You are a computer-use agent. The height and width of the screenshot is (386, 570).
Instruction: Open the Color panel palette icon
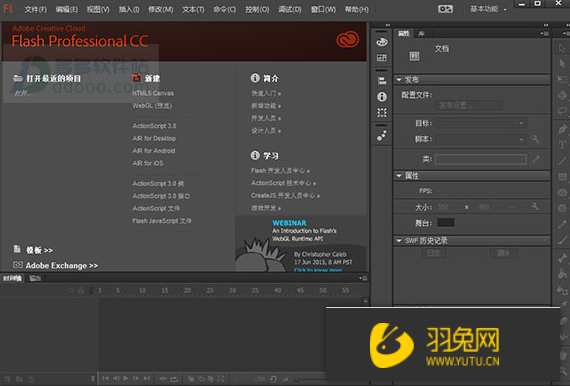(382, 42)
